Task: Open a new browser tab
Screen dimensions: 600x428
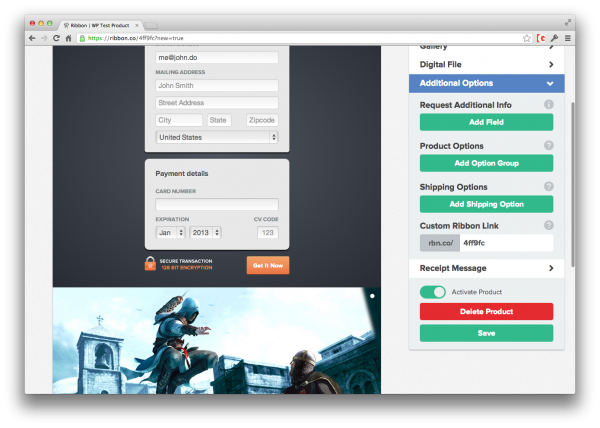Action: pos(152,26)
